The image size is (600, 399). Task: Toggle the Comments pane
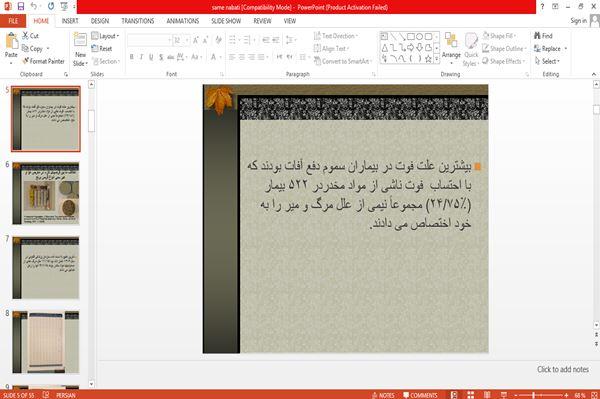(420, 395)
